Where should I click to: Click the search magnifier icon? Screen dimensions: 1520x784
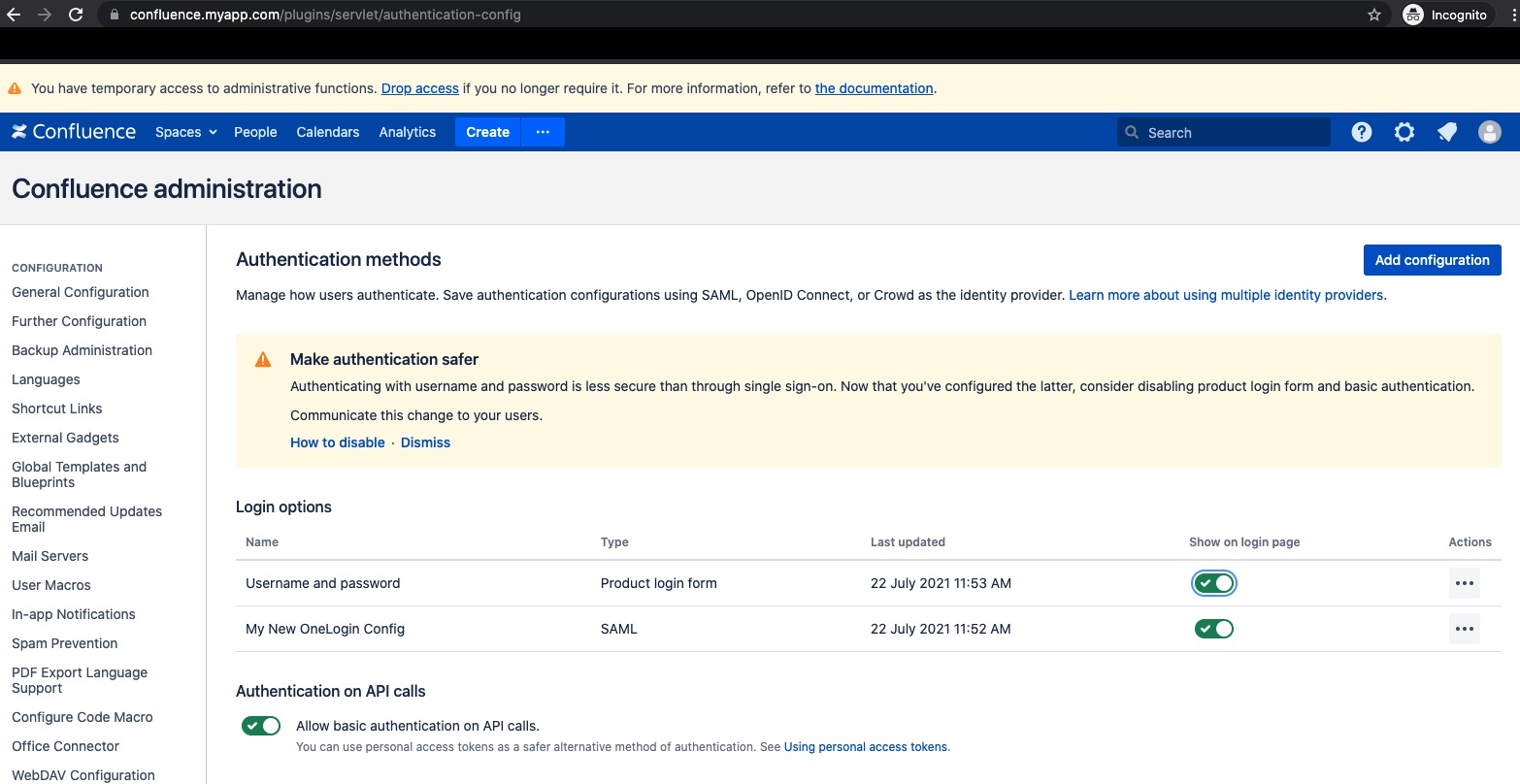(1132, 132)
